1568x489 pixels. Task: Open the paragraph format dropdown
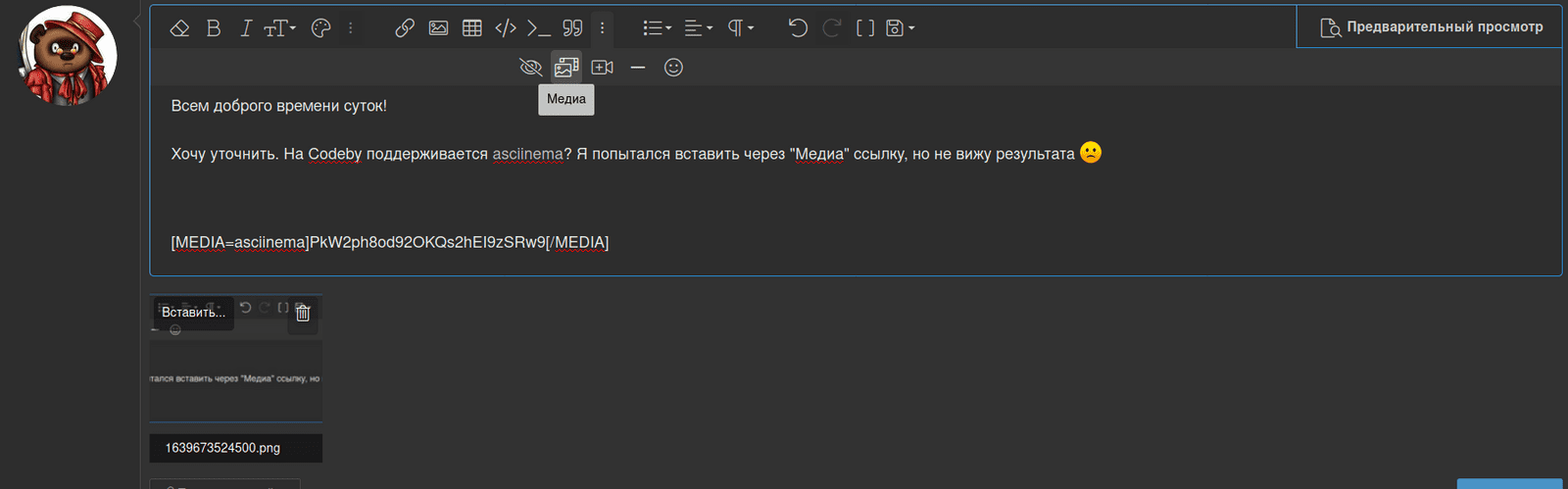coord(740,28)
